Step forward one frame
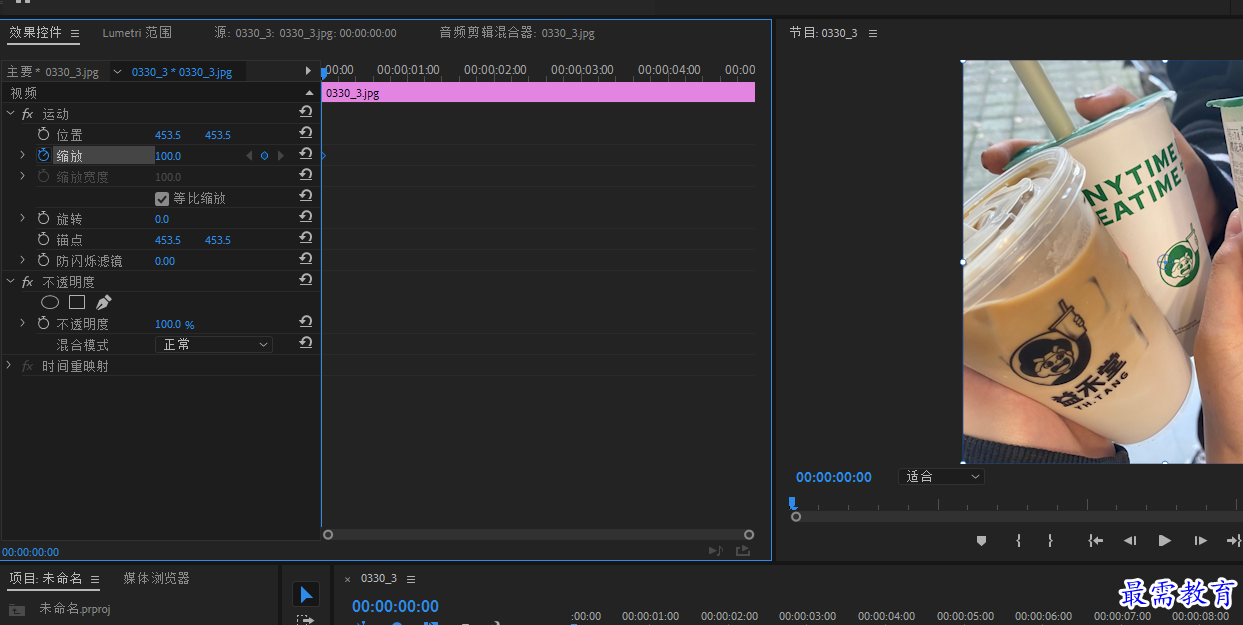Image resolution: width=1243 pixels, height=625 pixels. pos(1201,540)
